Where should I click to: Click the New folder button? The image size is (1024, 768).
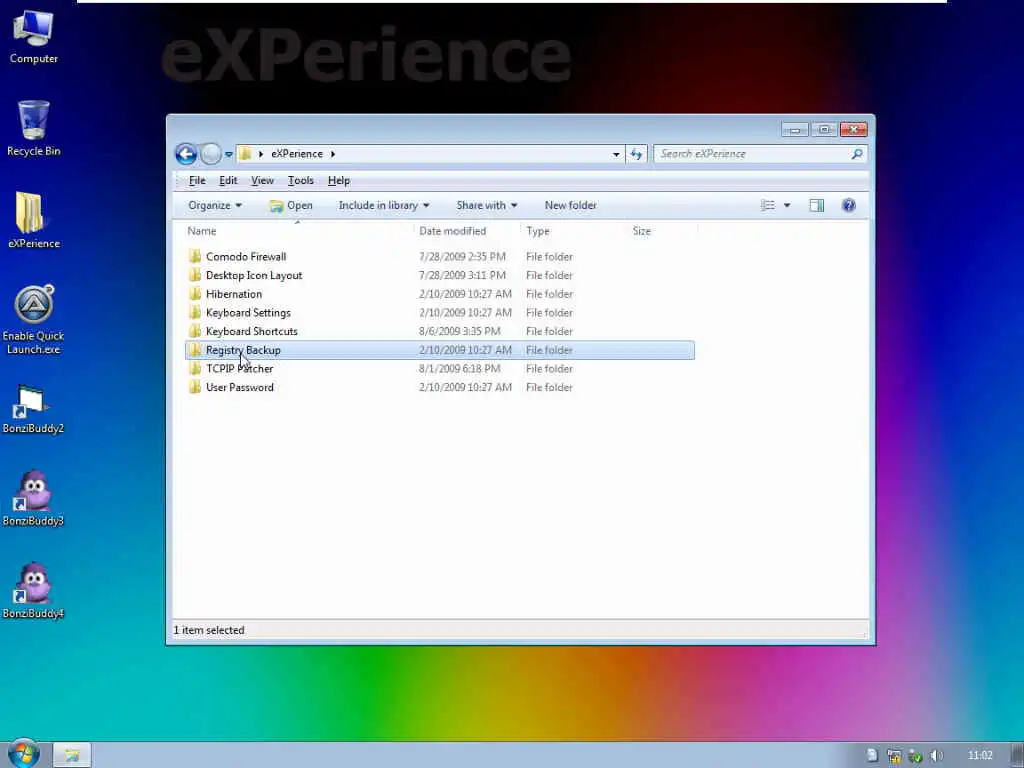[570, 205]
